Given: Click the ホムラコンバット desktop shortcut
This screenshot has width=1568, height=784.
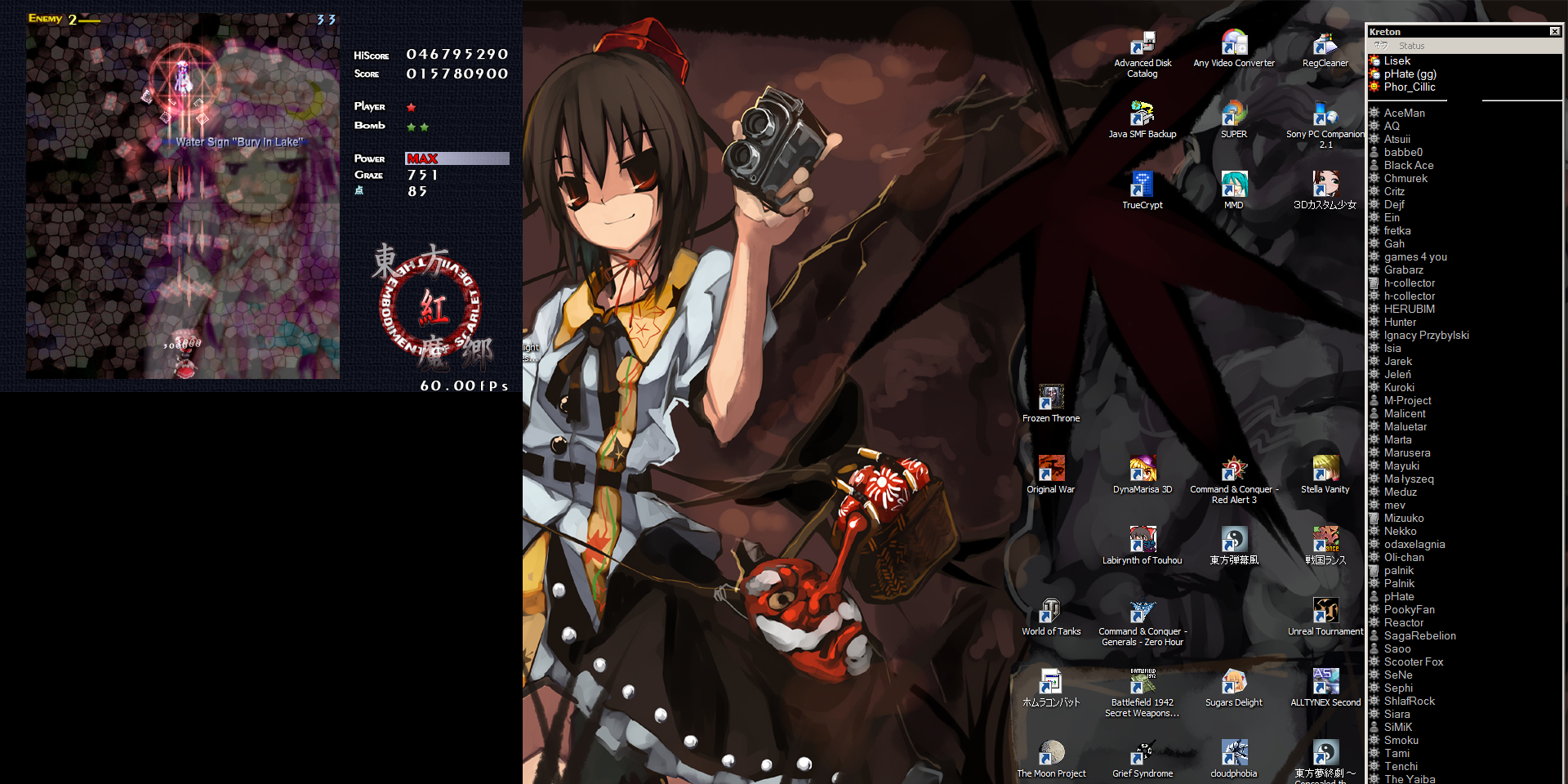Looking at the screenshot, I should [x=1051, y=688].
